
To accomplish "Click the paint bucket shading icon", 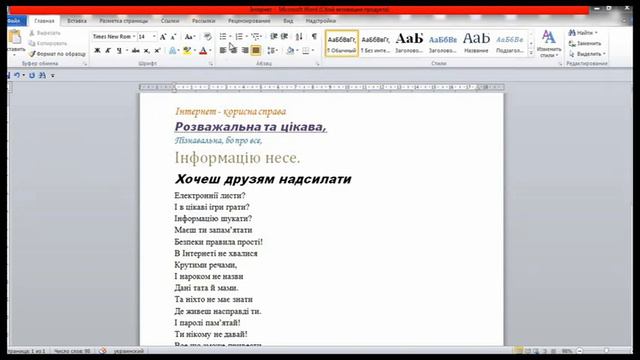I will (x=290, y=51).
